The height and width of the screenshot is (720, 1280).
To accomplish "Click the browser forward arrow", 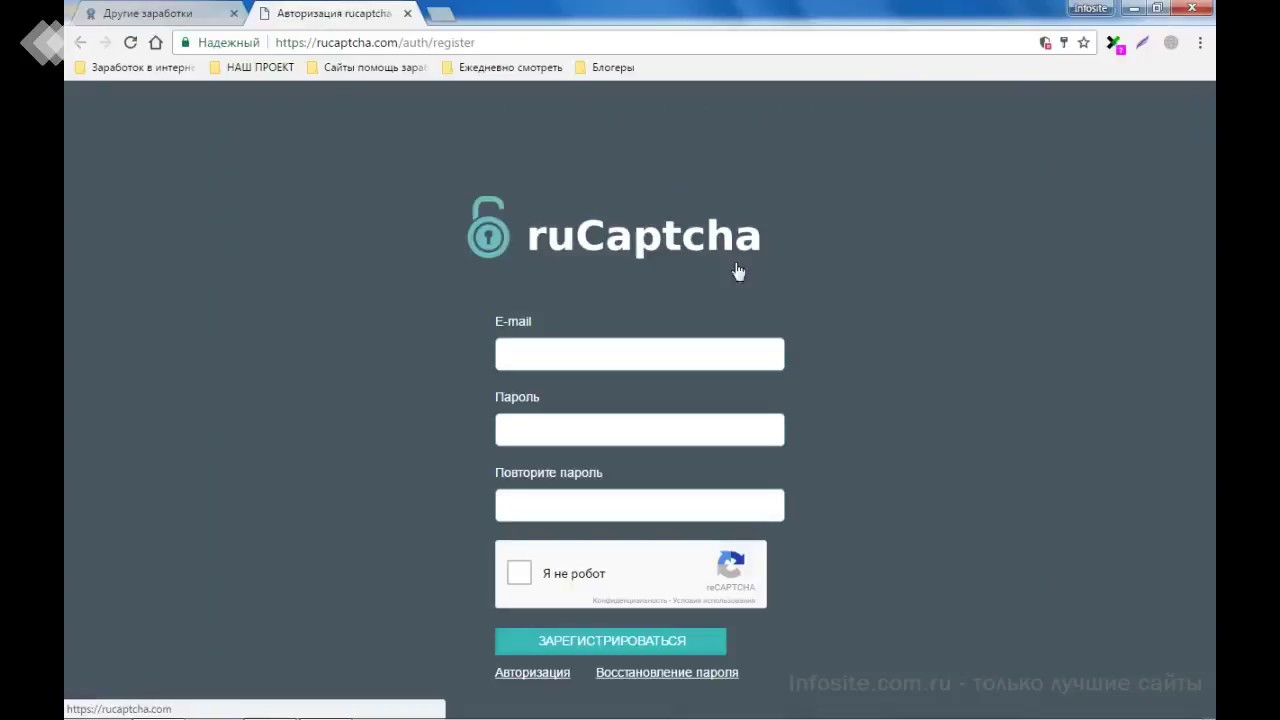I will (105, 43).
